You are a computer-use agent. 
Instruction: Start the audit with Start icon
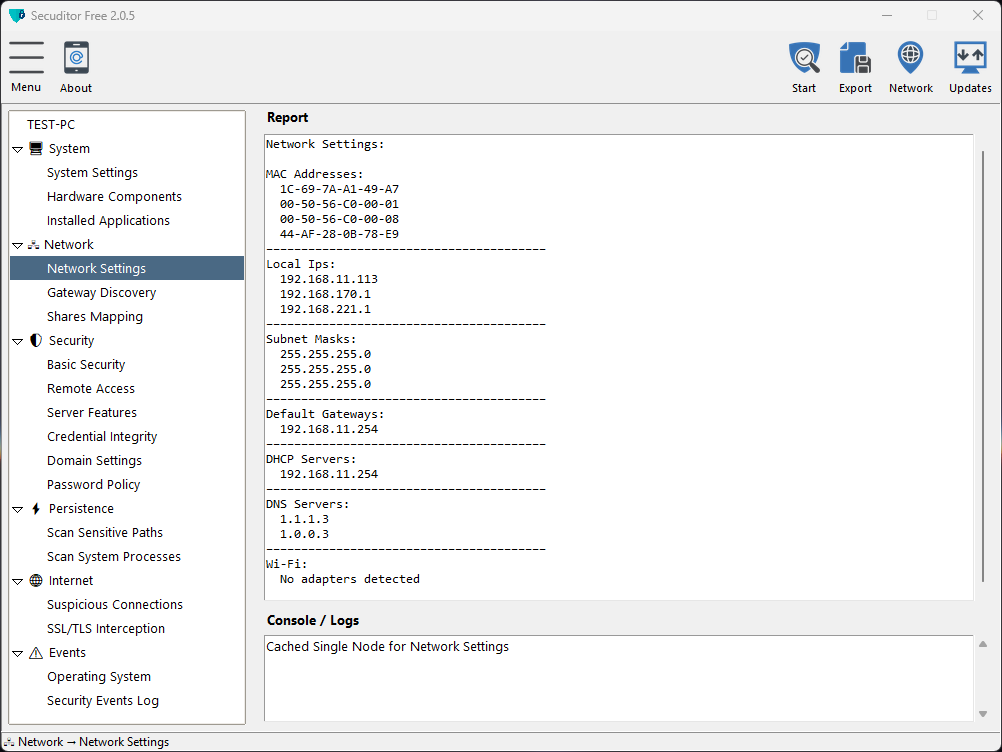pyautogui.click(x=804, y=58)
